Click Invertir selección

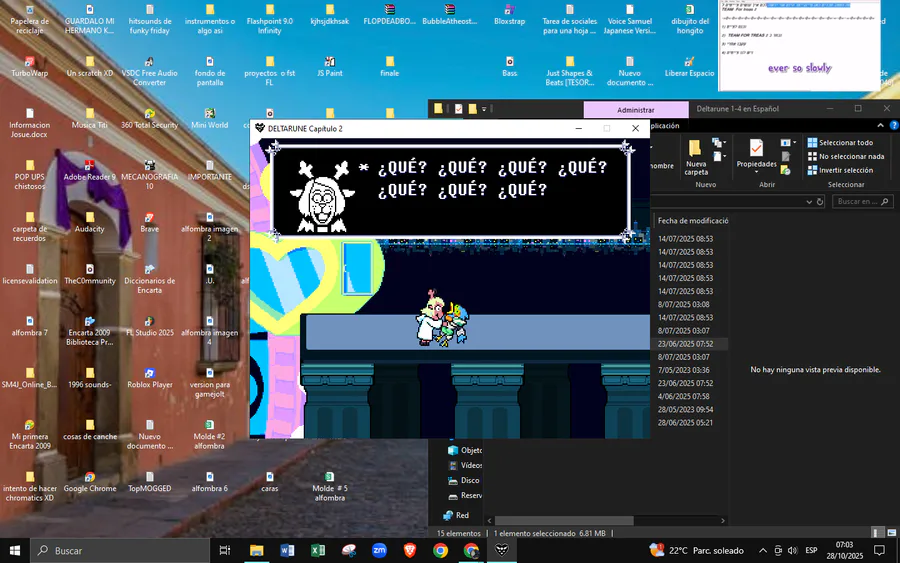pos(840,170)
